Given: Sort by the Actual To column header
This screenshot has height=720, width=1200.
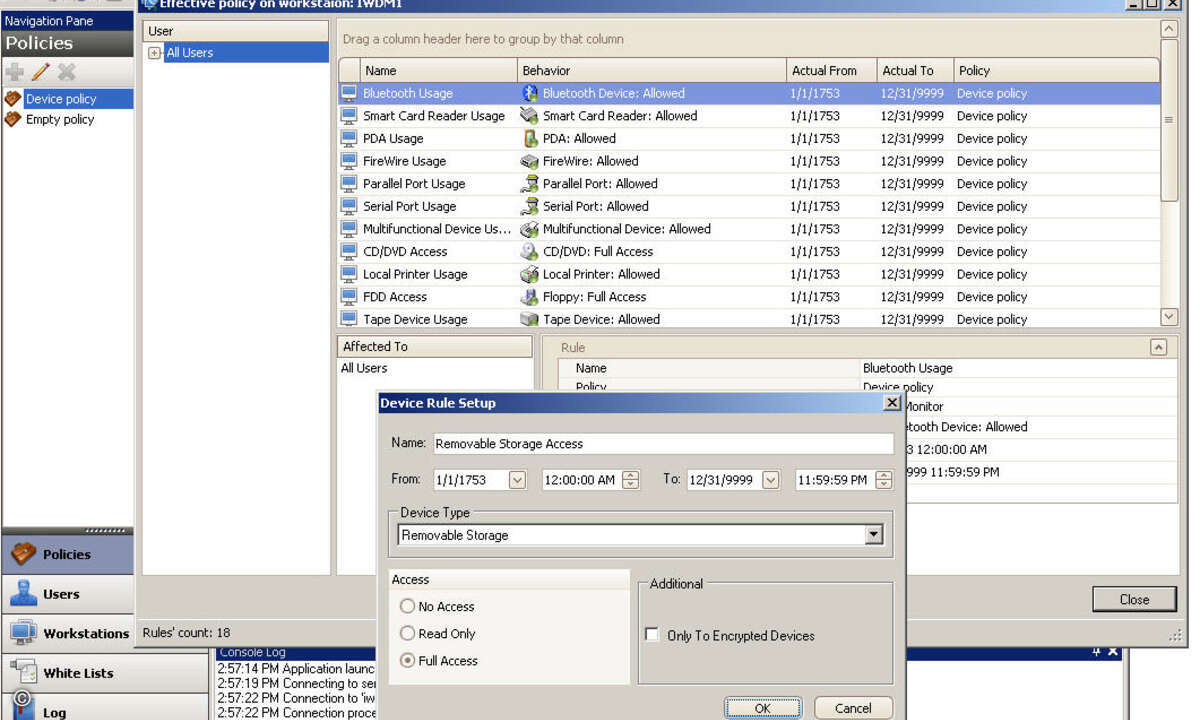Looking at the screenshot, I should 914,70.
